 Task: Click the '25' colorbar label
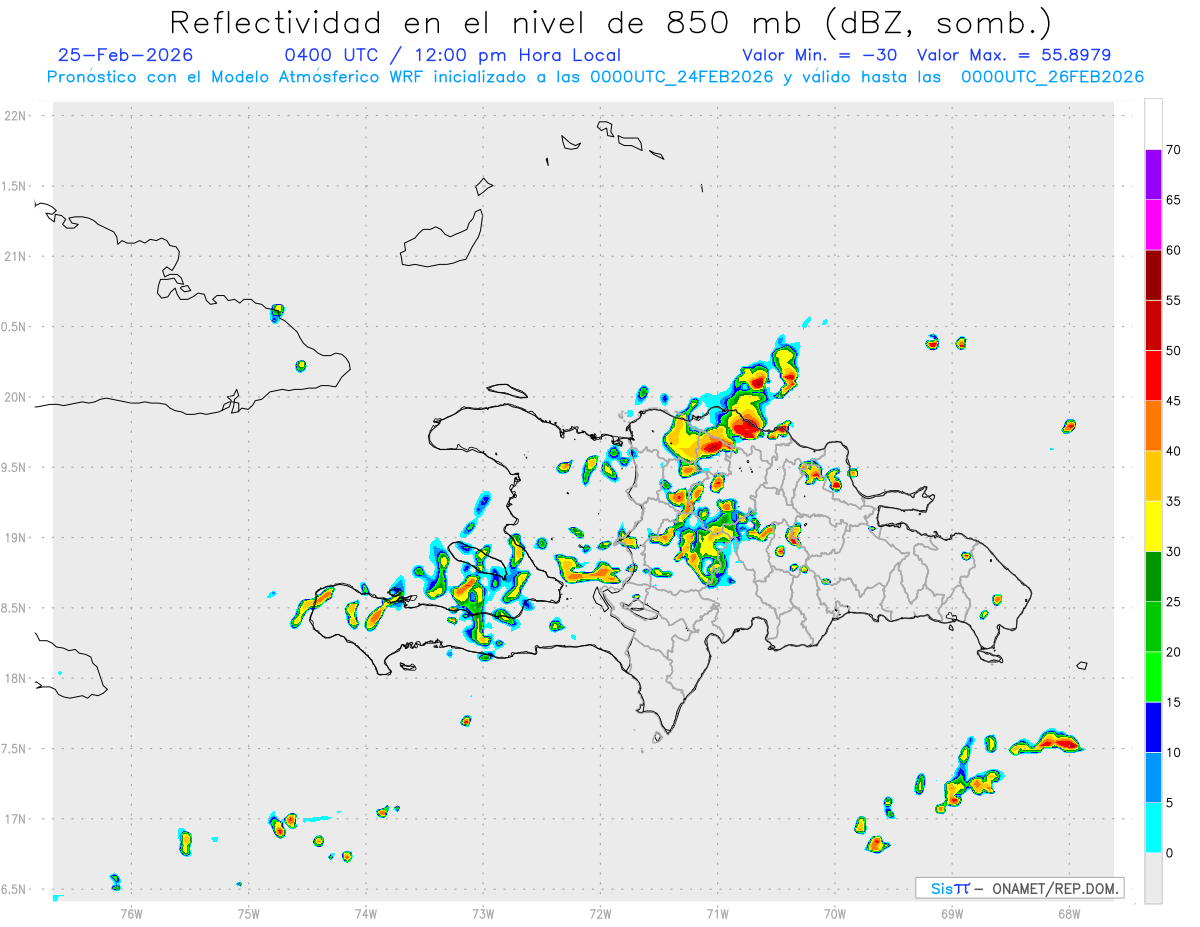coord(1173,601)
